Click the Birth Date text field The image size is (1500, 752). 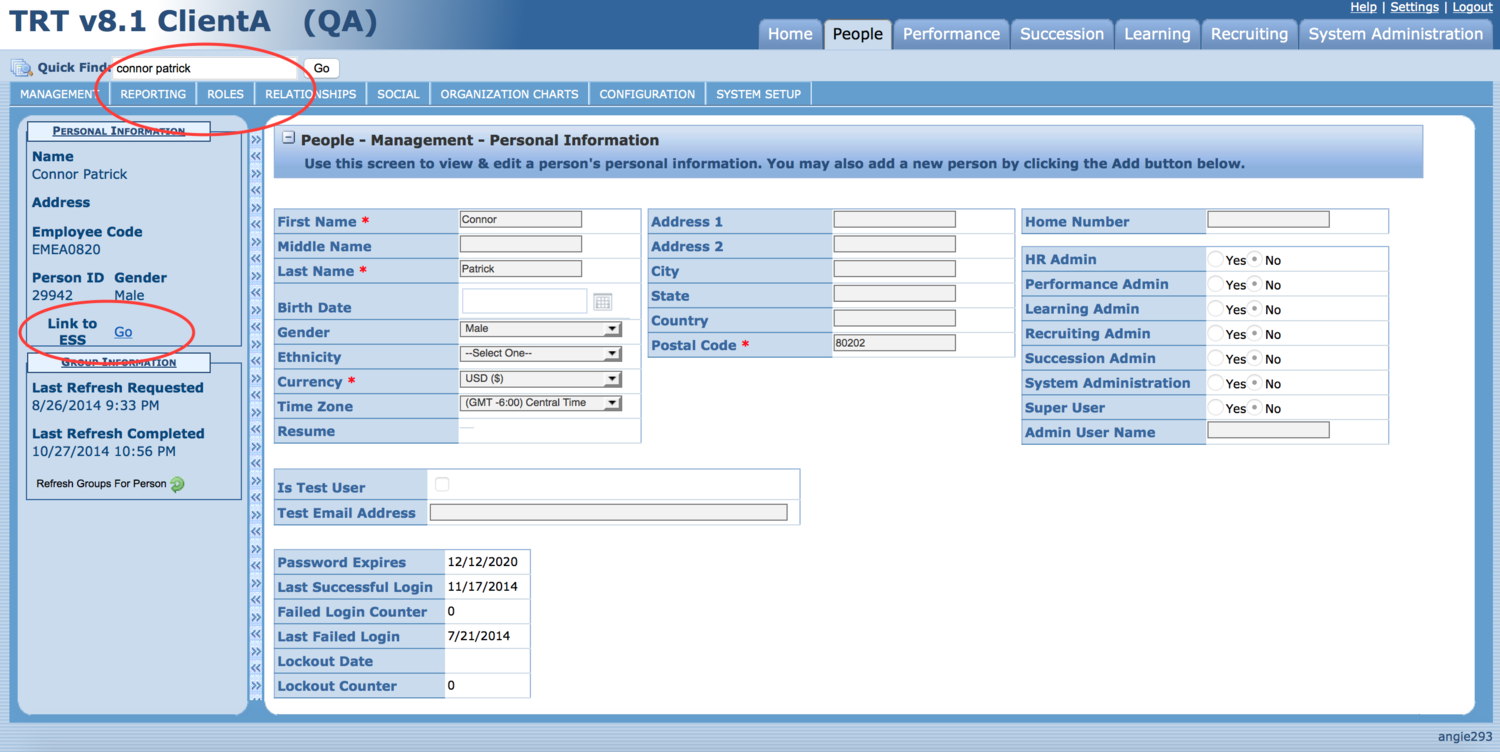click(524, 301)
